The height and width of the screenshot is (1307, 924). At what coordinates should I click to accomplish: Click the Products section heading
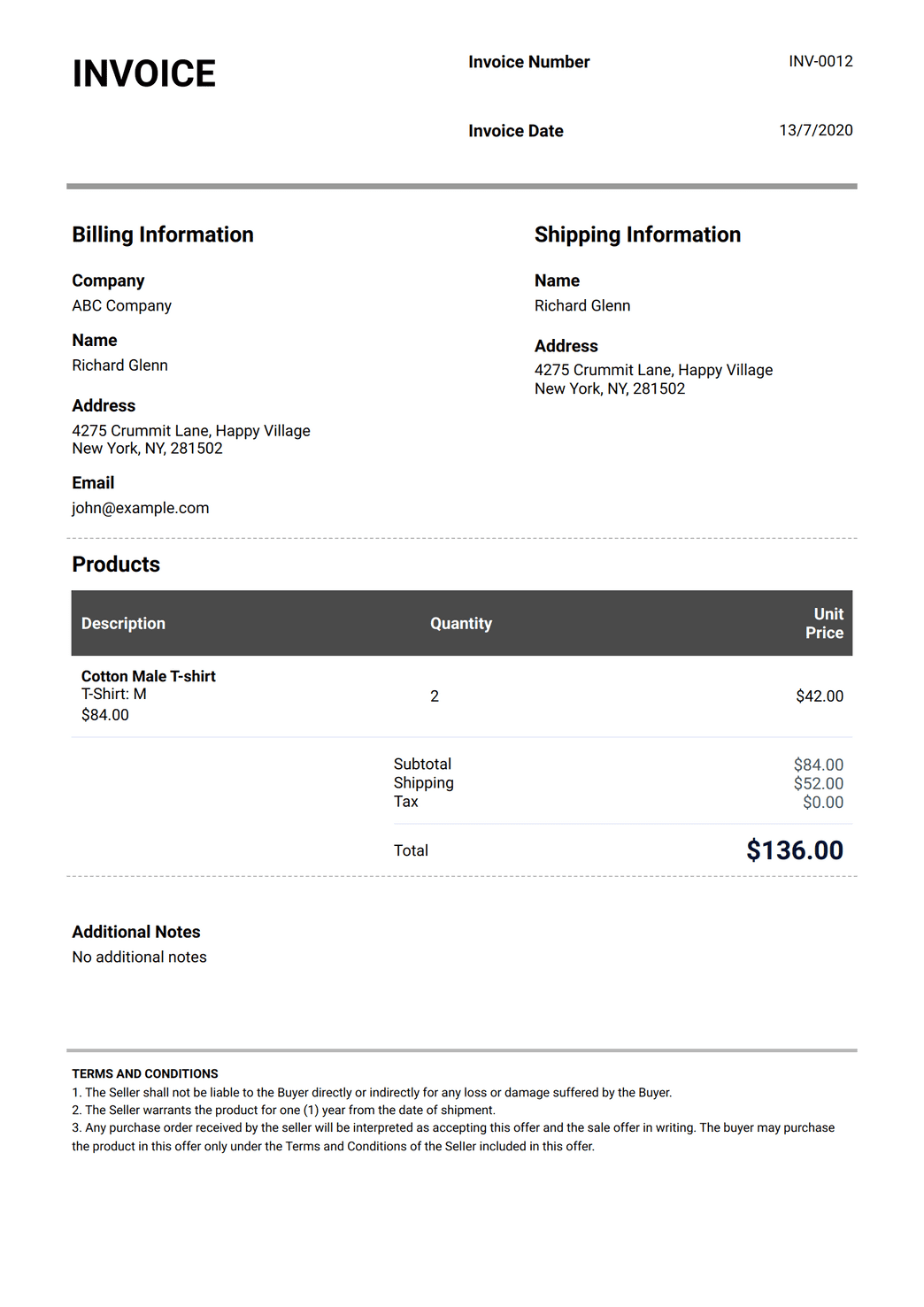116,565
